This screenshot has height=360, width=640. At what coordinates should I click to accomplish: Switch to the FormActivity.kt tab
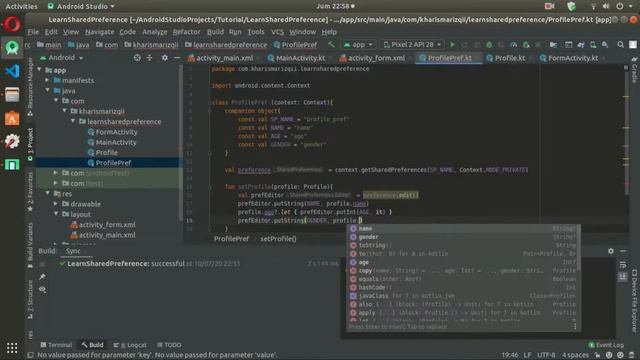click(569, 58)
